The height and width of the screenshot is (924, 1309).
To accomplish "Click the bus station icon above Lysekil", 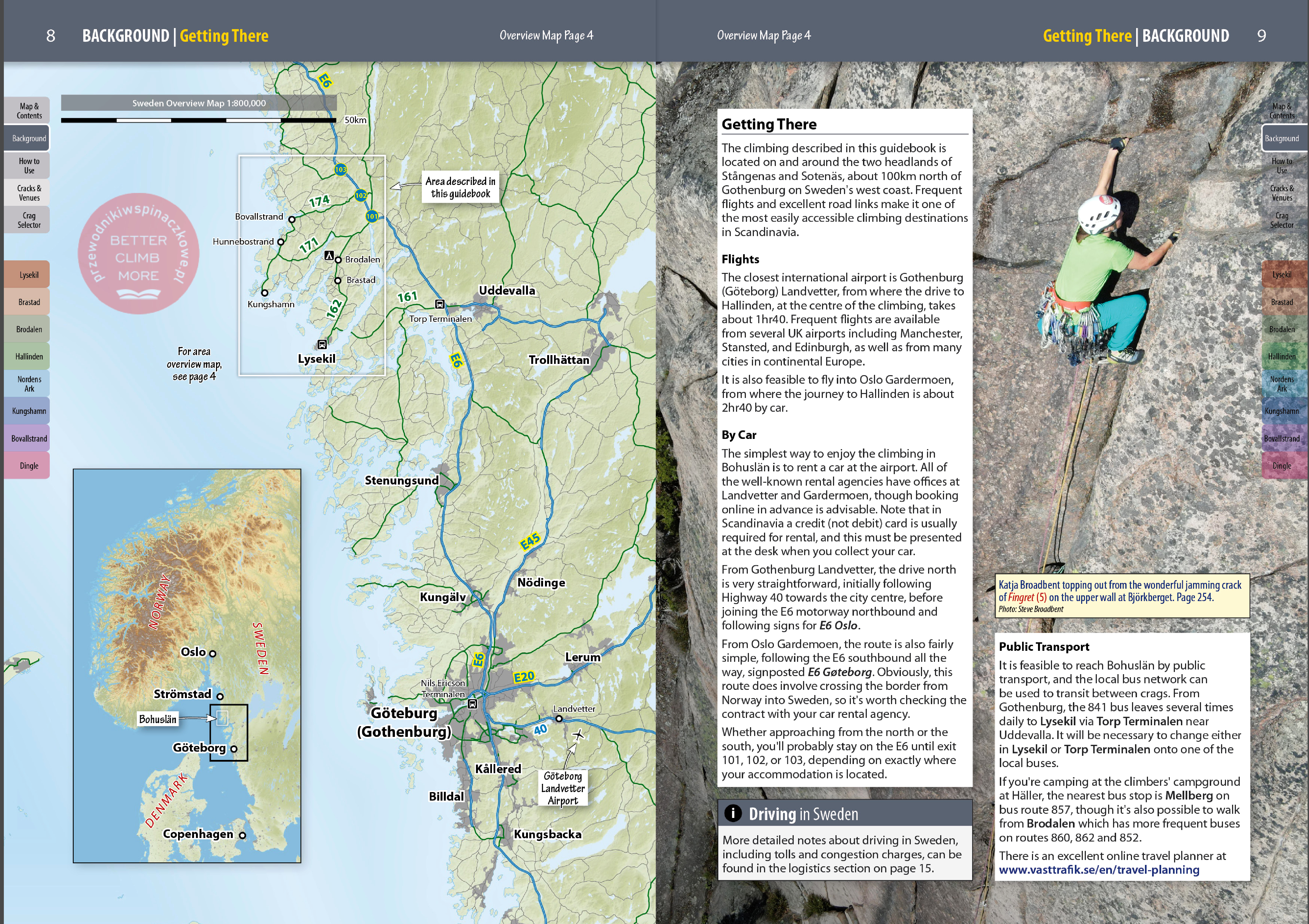I will 322,344.
